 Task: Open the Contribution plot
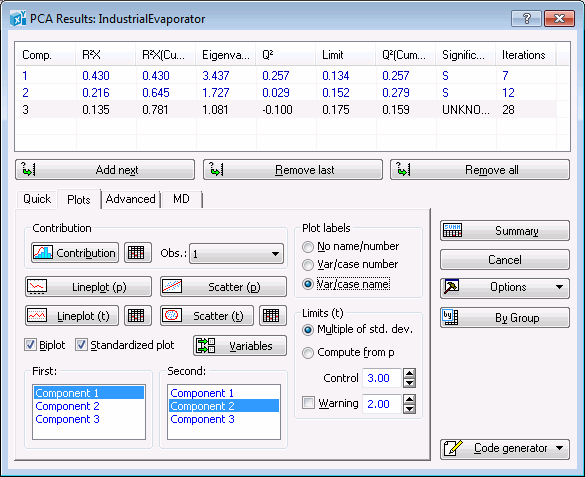[75, 253]
